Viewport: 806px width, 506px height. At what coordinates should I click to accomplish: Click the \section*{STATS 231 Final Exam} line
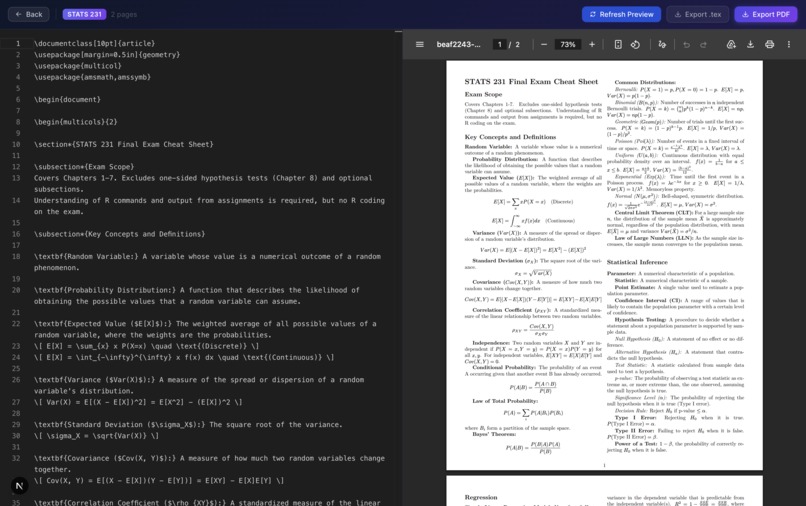(x=124, y=144)
